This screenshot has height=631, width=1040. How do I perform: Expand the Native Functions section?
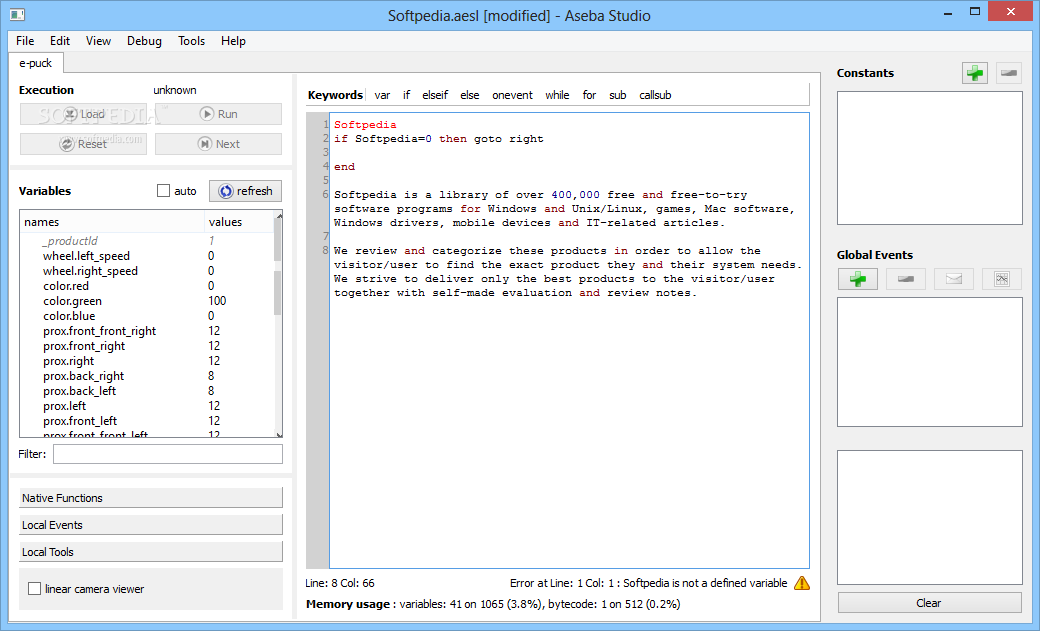(151, 498)
